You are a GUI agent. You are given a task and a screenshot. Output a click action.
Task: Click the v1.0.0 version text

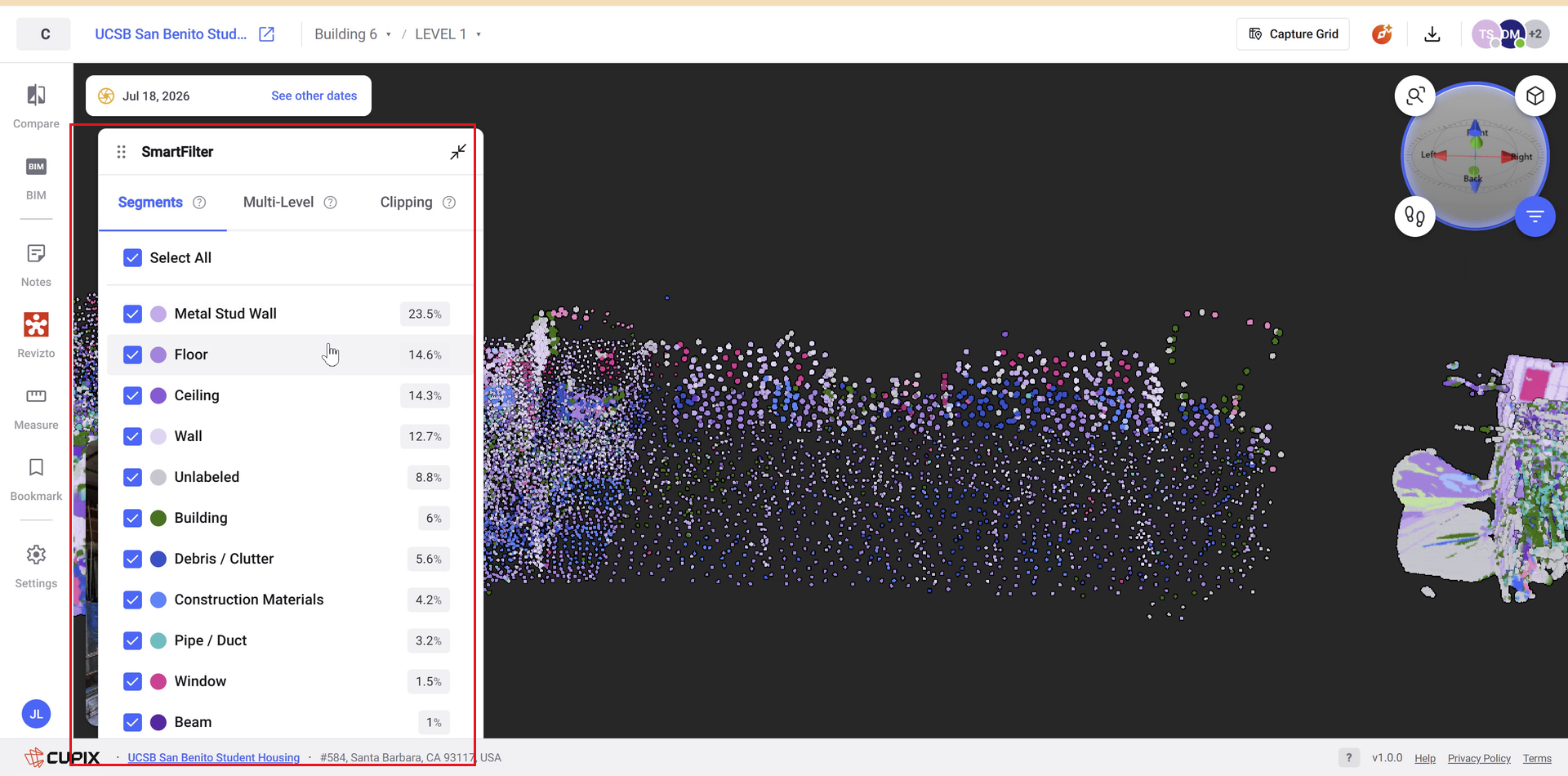tap(1387, 758)
